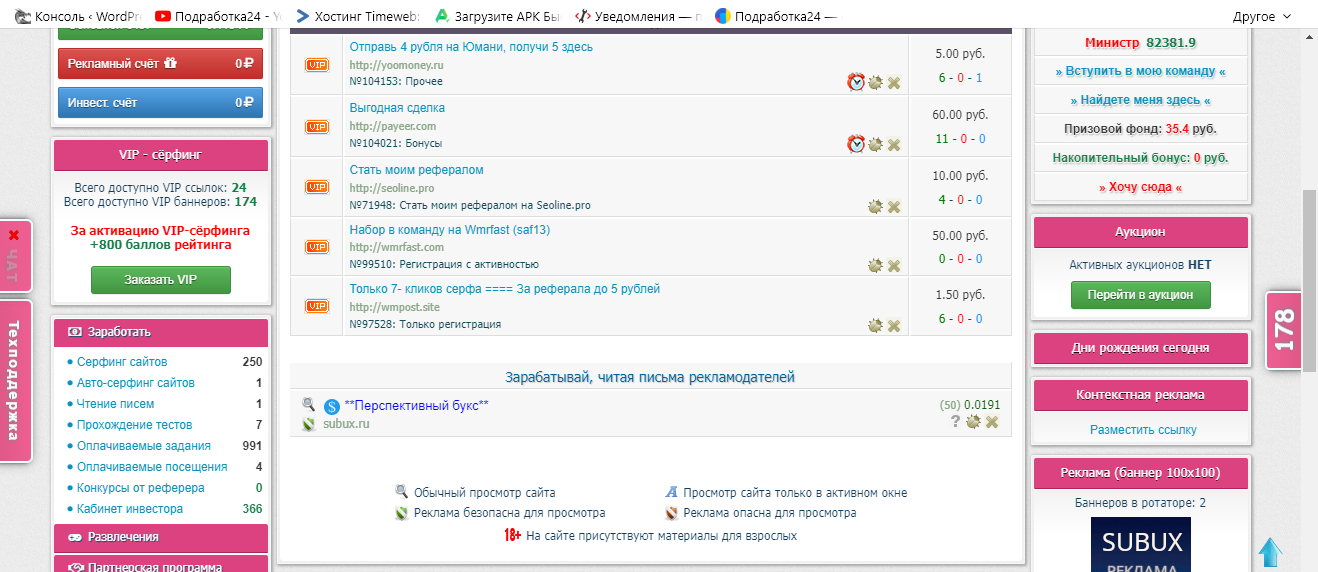The image size is (1318, 572).
Task: Click the bug icon for task №71948
Action: click(875, 206)
